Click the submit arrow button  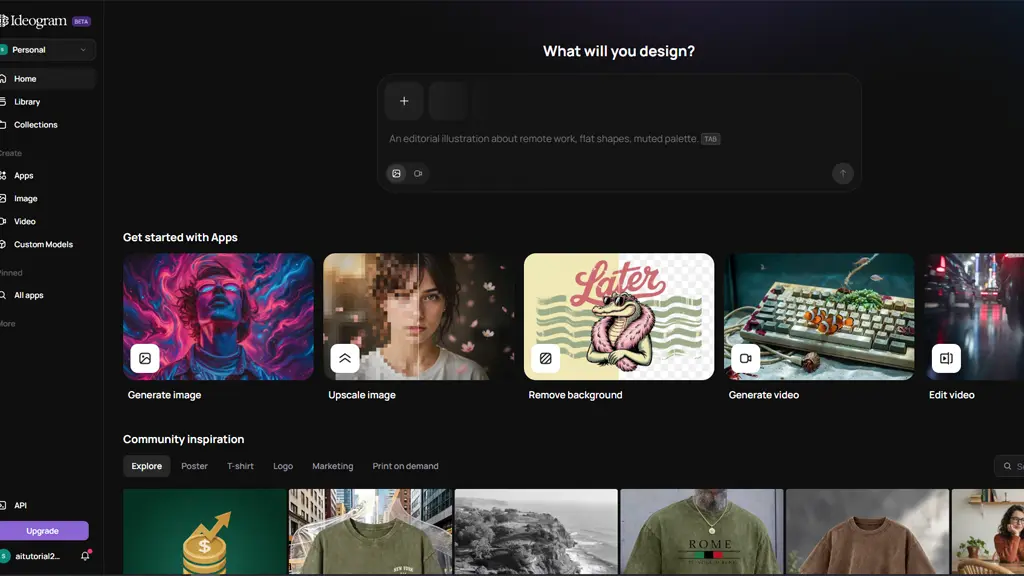pyautogui.click(x=842, y=174)
